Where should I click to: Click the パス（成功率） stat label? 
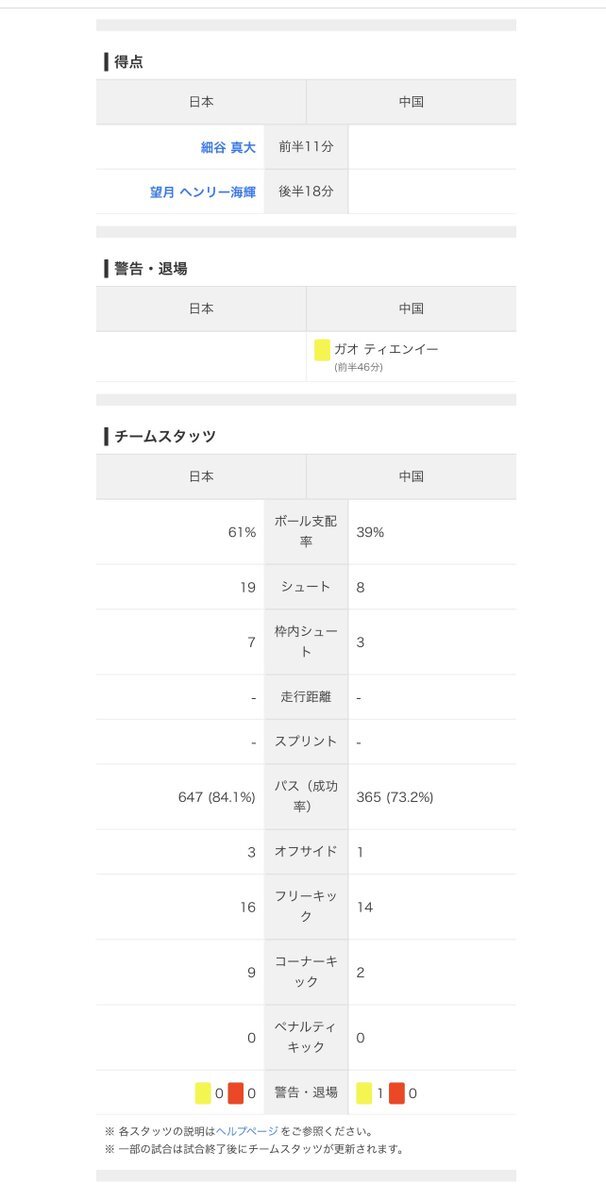click(x=306, y=797)
